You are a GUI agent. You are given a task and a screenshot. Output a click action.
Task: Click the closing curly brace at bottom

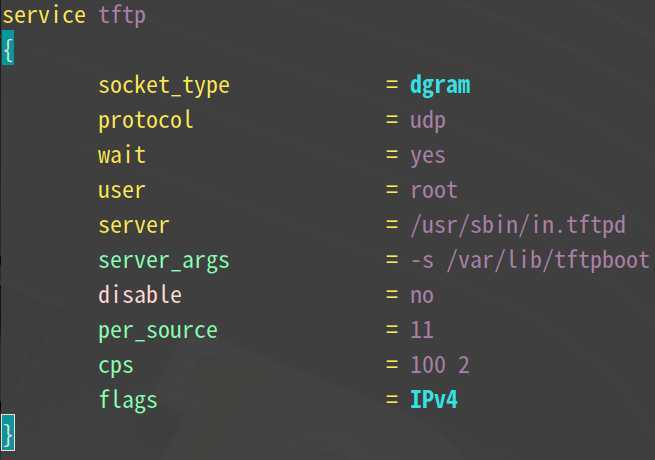click(8, 433)
